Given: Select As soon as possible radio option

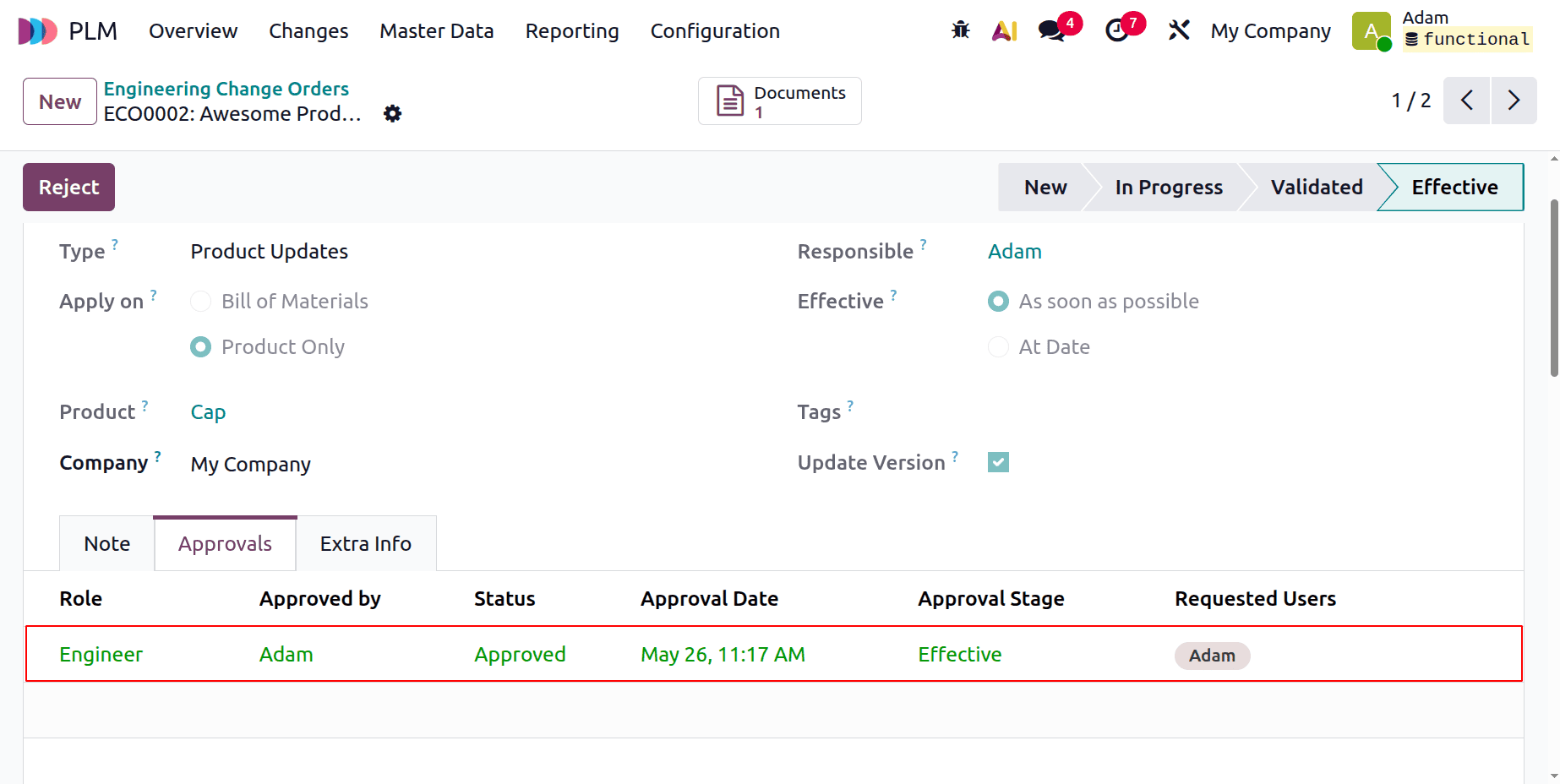Looking at the screenshot, I should (998, 302).
